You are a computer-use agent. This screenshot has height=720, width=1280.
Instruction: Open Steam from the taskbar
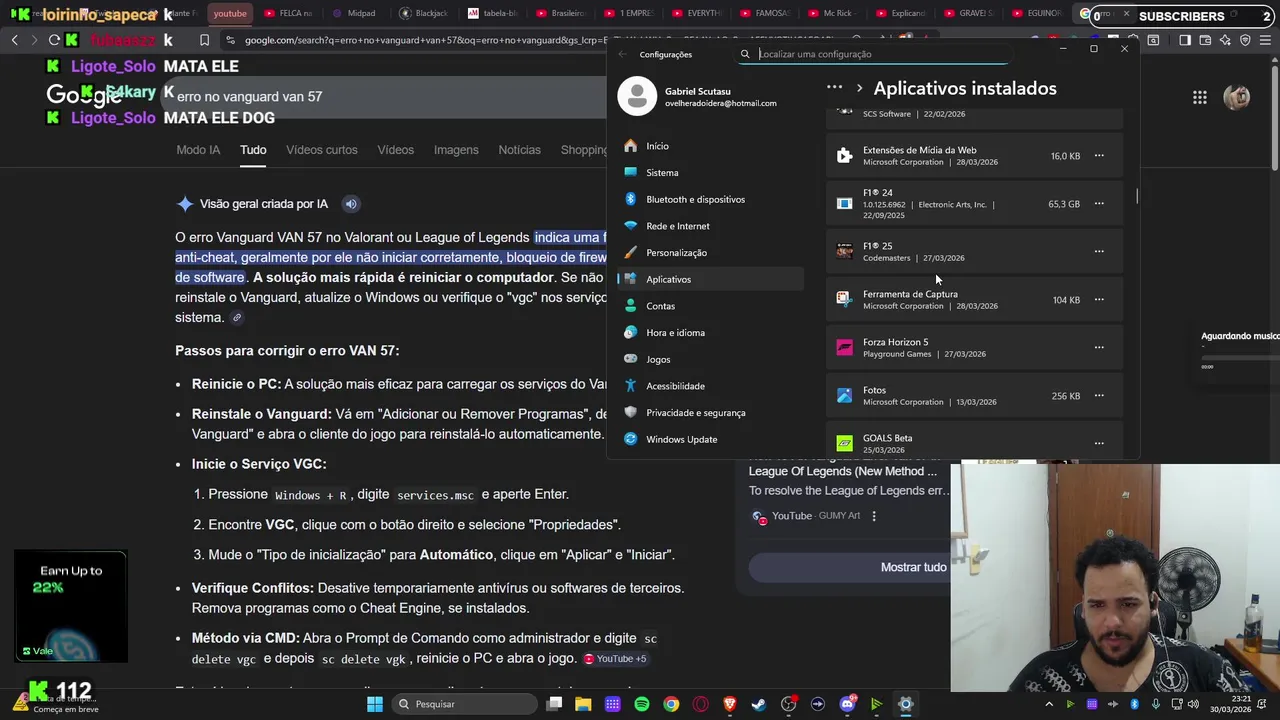tap(759, 704)
